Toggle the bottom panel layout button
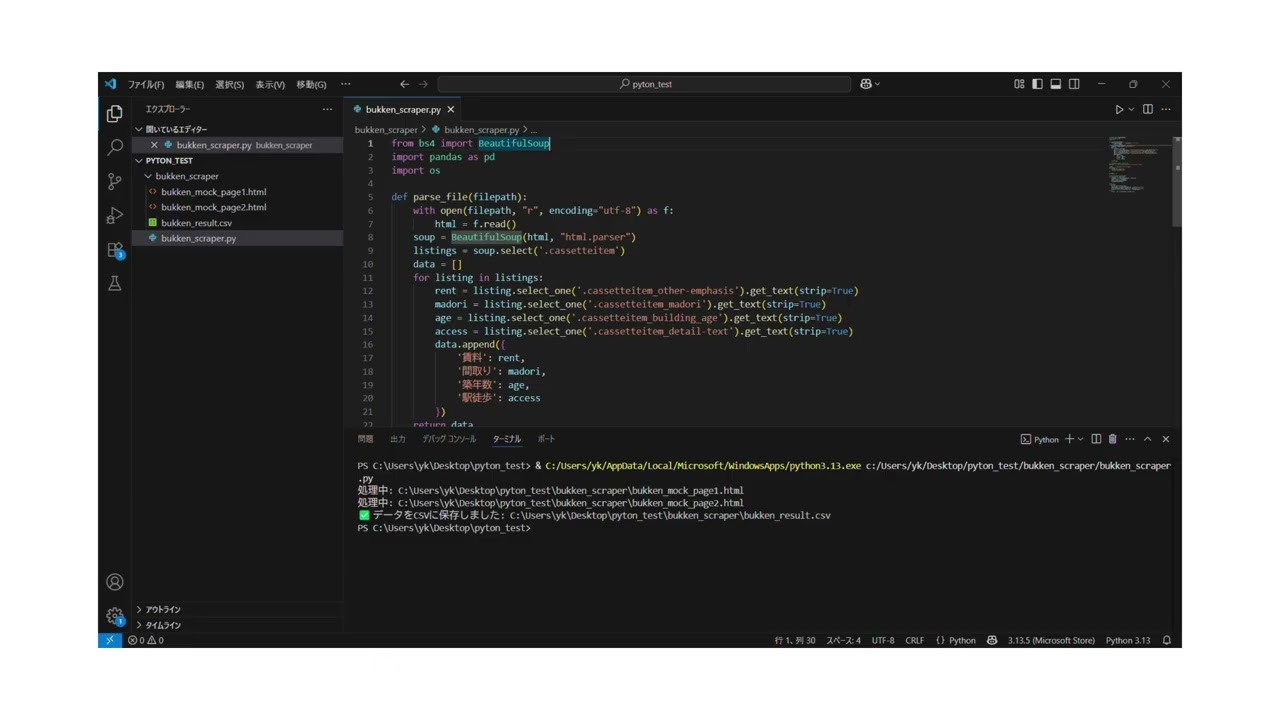1280x720 pixels. pos(1055,84)
